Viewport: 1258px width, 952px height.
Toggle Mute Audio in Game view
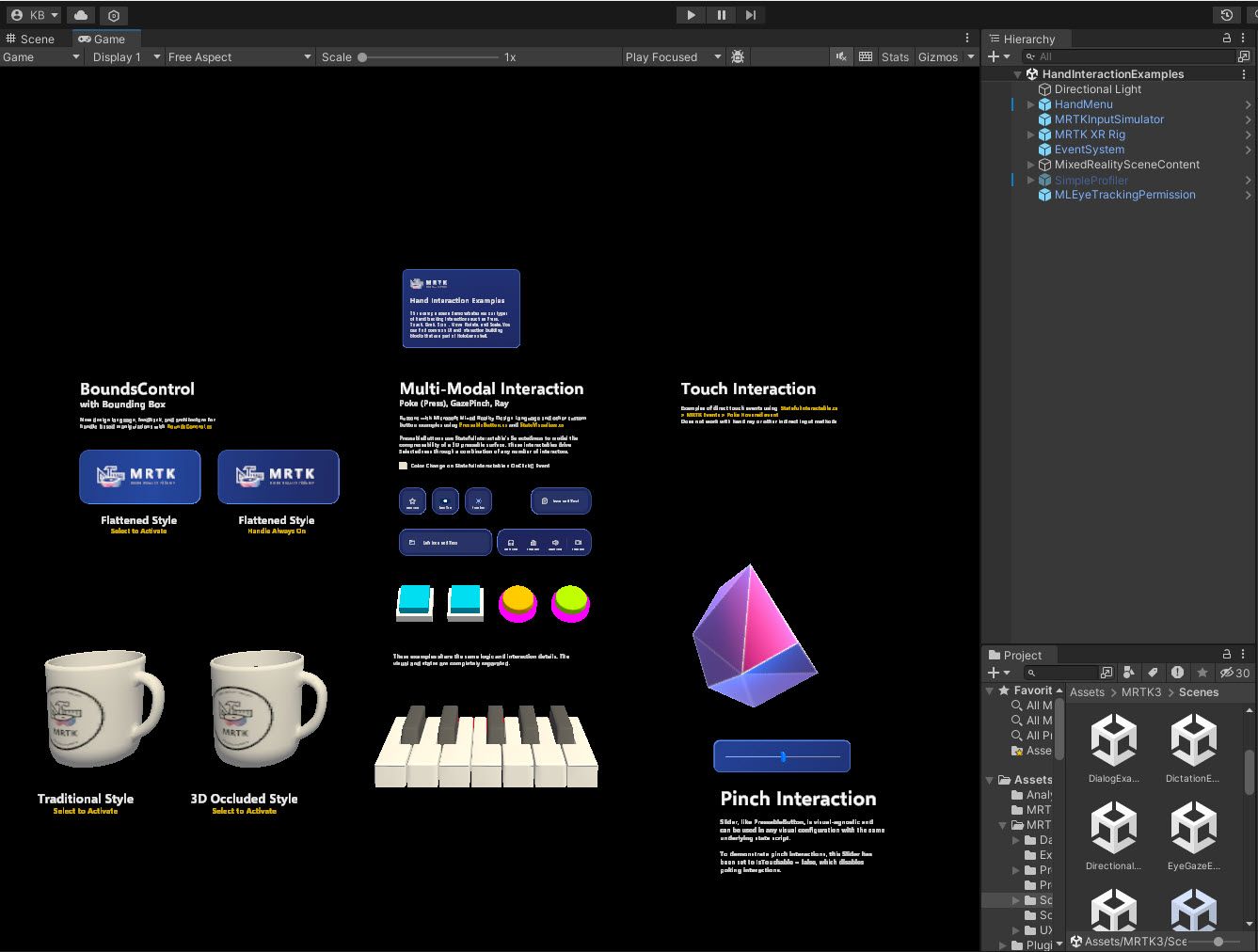(841, 57)
